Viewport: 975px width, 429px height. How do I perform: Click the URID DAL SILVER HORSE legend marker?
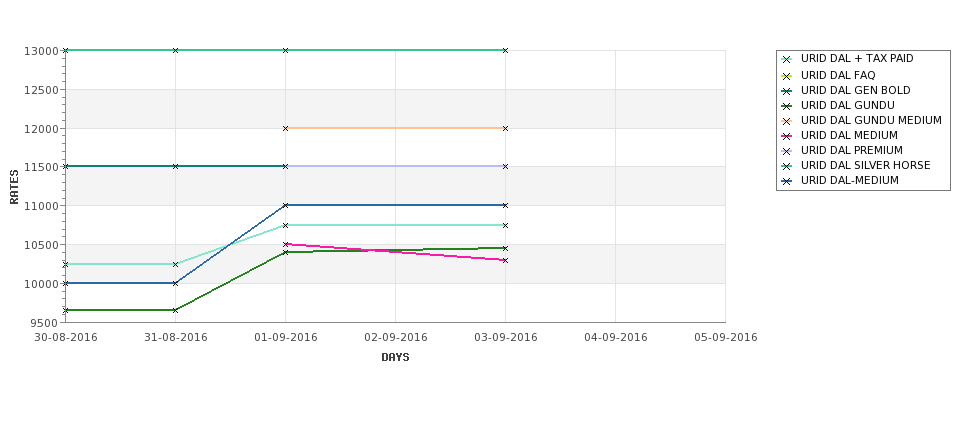point(787,166)
